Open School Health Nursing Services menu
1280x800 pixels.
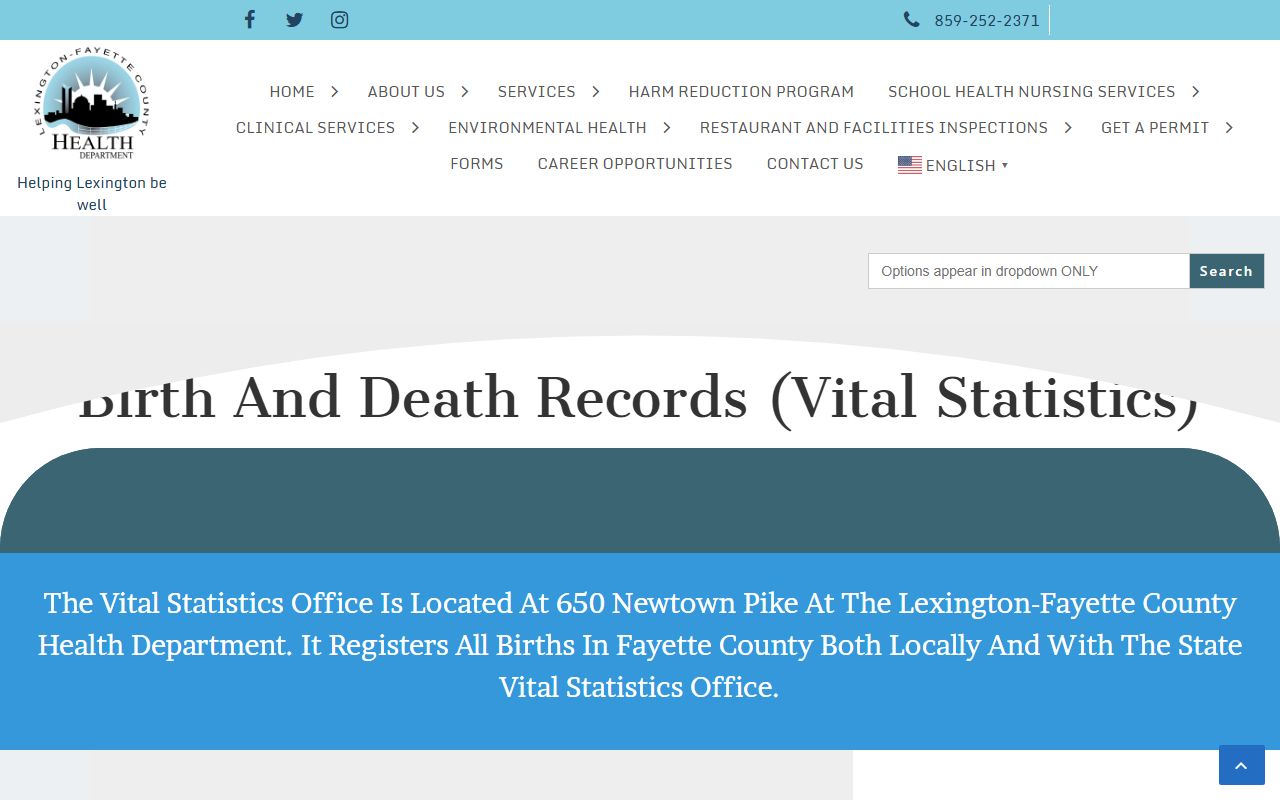(x=1032, y=91)
